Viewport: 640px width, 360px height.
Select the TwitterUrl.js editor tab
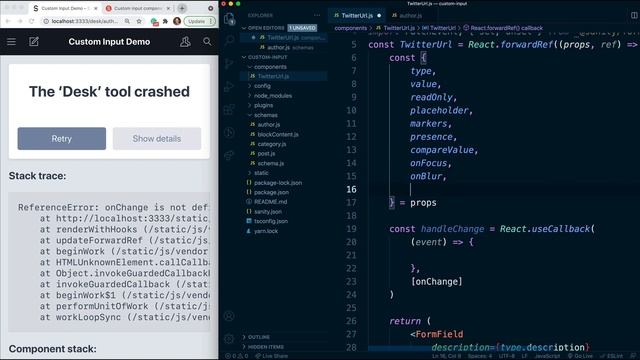[x=357, y=16]
